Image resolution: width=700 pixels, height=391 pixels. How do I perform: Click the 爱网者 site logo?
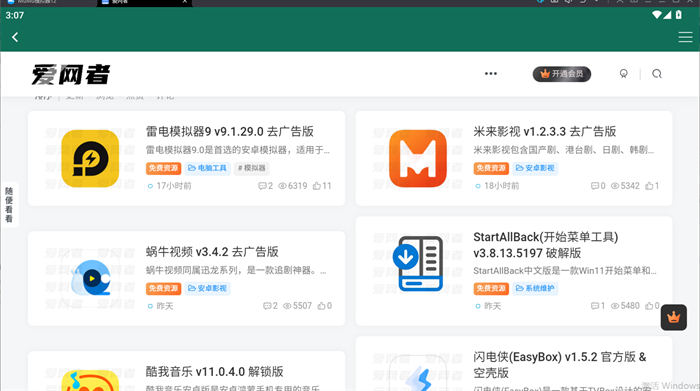coord(71,74)
